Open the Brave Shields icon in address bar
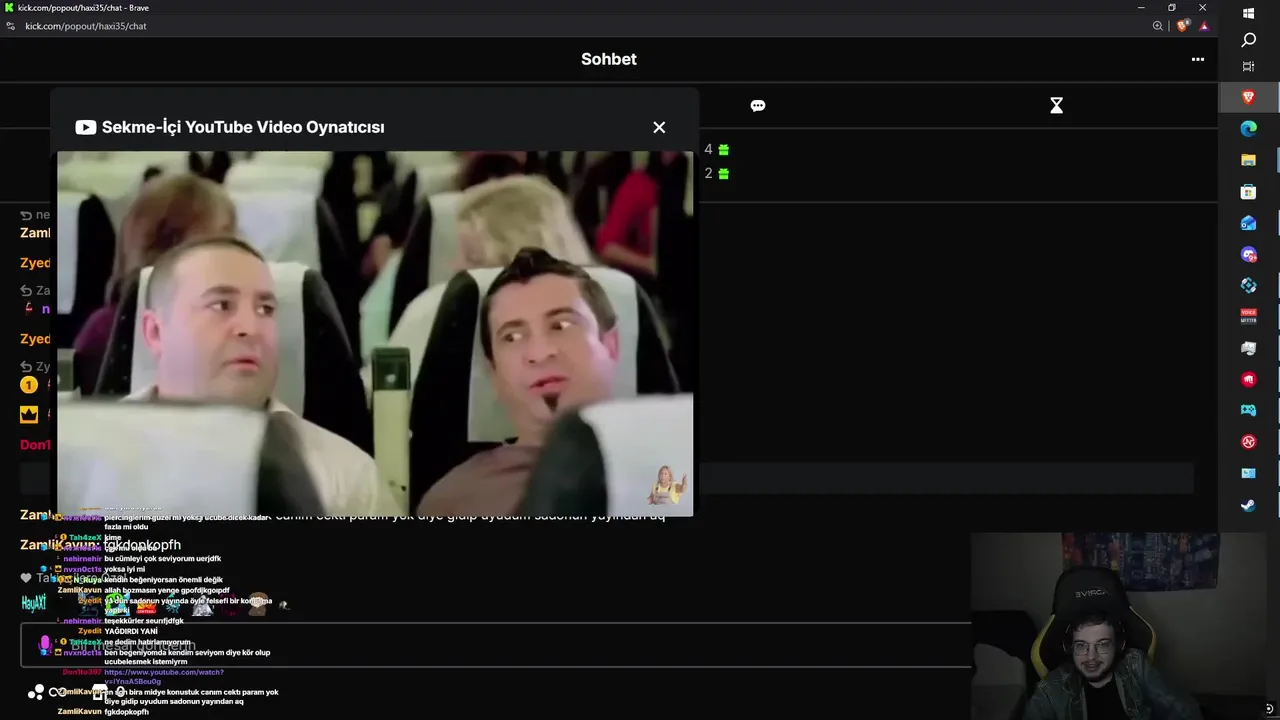 click(1183, 26)
